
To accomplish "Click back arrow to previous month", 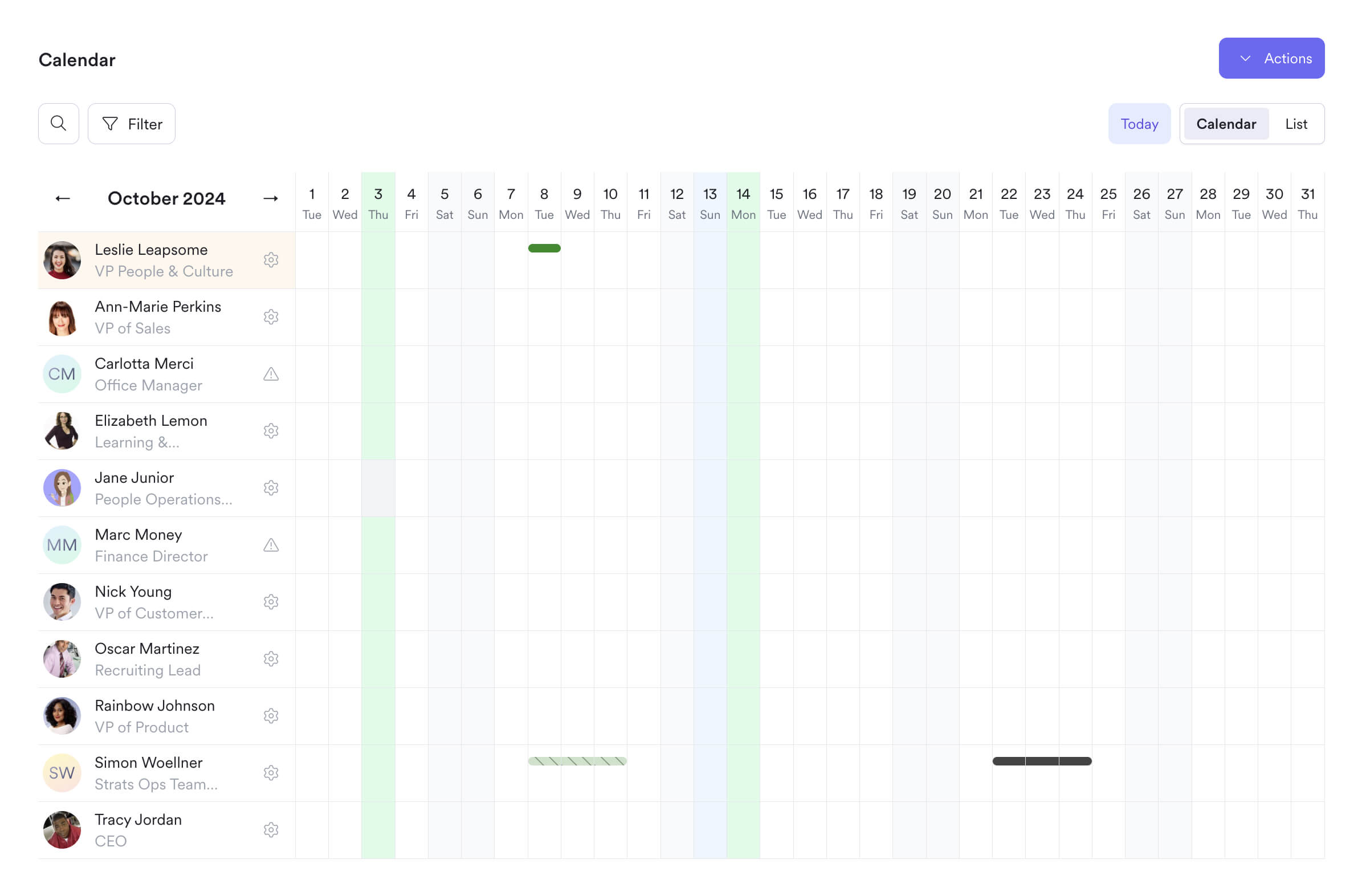I will (62, 197).
